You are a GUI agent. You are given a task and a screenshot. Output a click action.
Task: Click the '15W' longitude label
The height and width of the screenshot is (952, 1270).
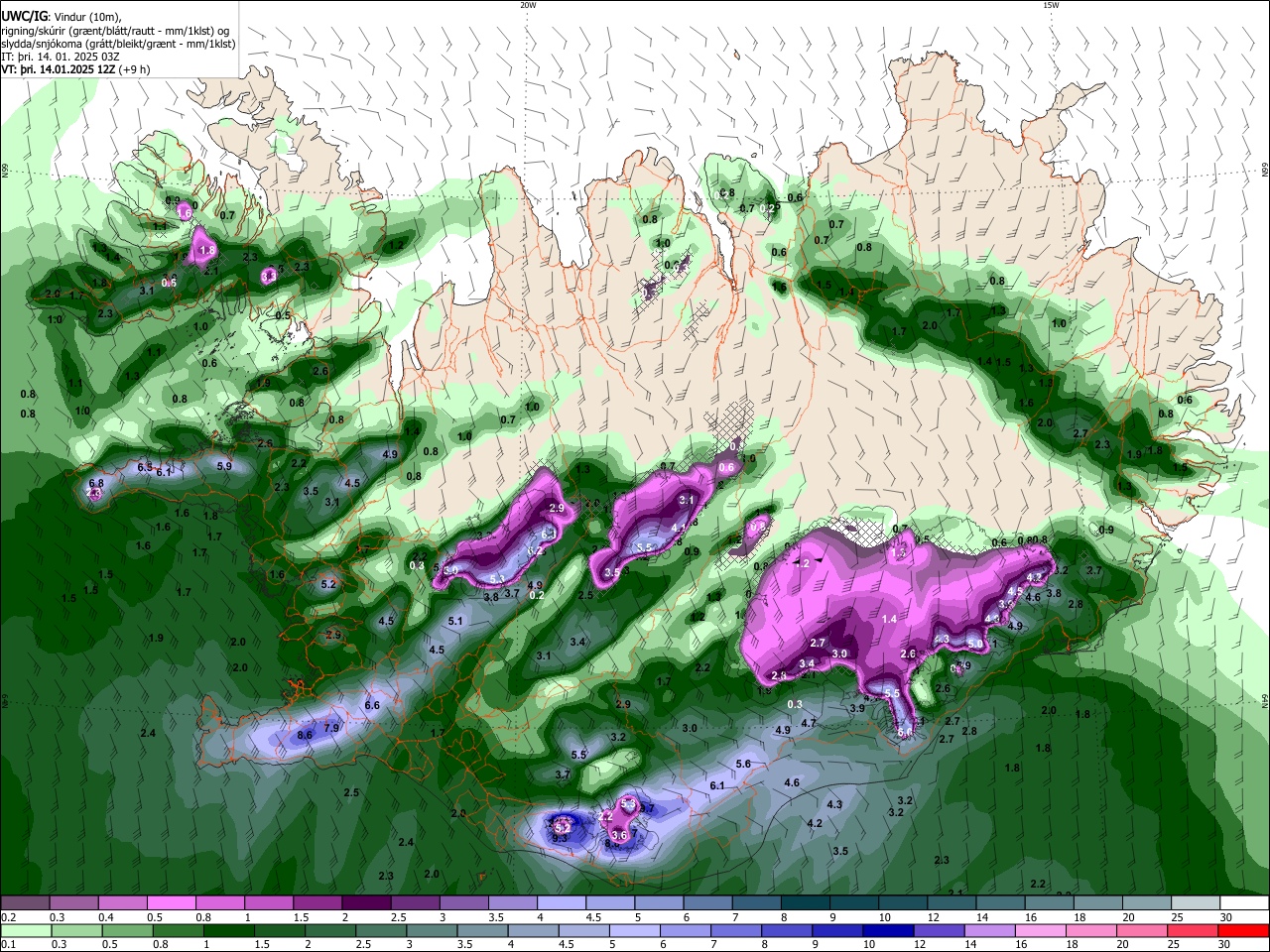tap(1051, 5)
